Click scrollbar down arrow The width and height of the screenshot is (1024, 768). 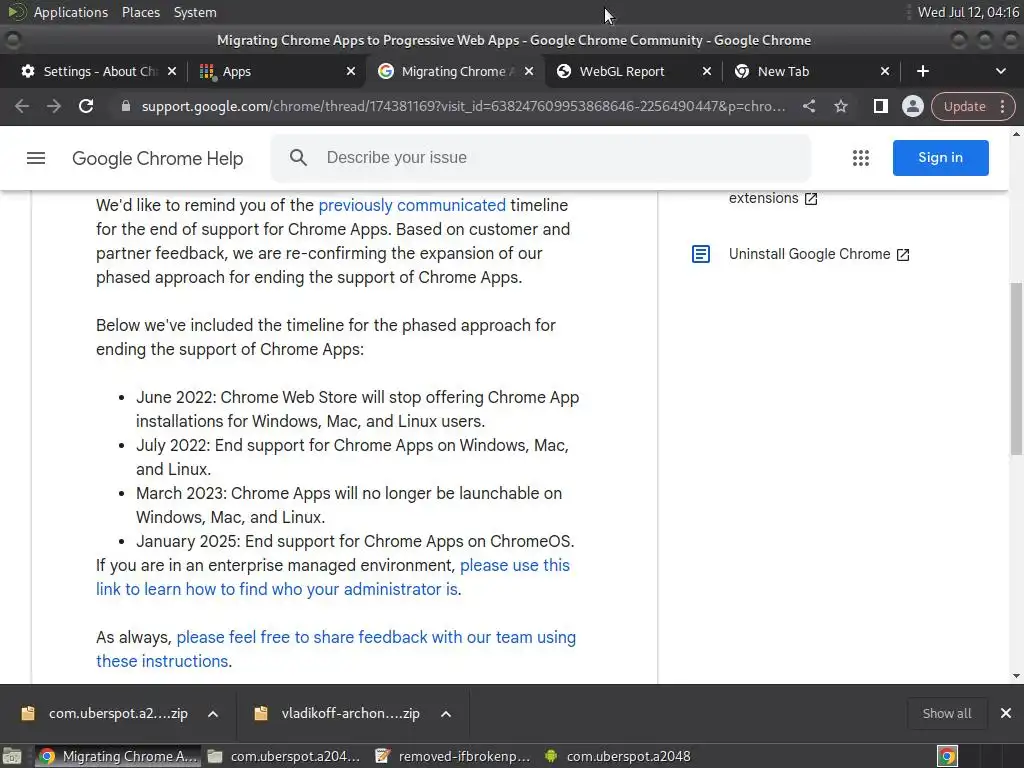point(1016,676)
